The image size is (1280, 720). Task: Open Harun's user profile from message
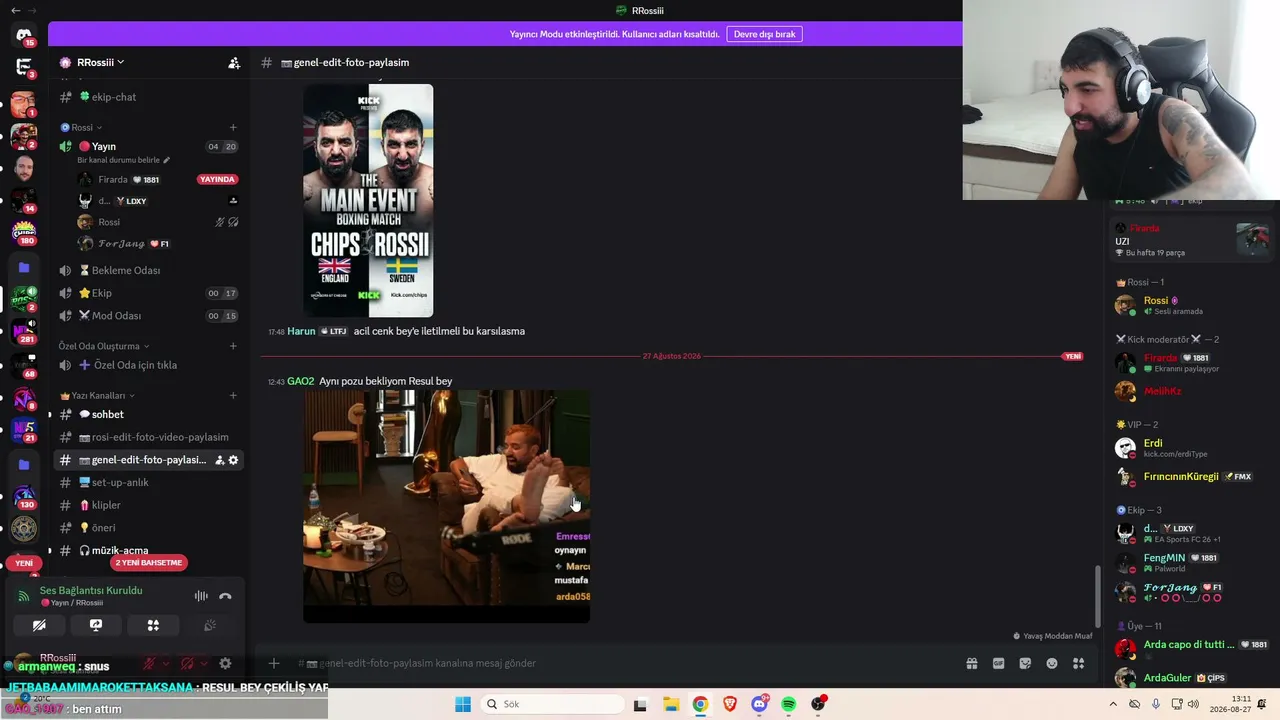coord(301,331)
